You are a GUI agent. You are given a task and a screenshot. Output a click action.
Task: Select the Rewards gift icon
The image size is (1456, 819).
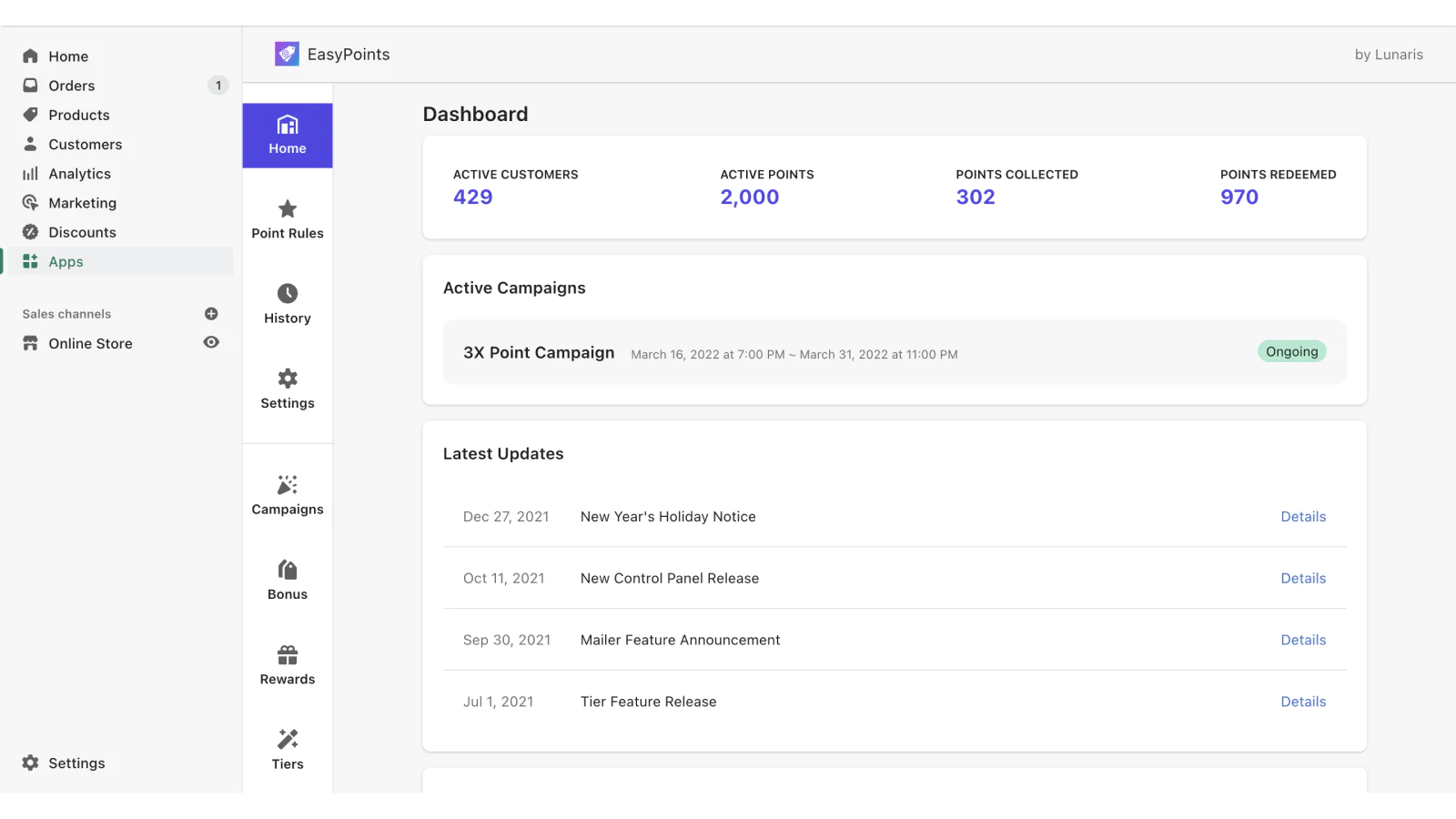(287, 654)
